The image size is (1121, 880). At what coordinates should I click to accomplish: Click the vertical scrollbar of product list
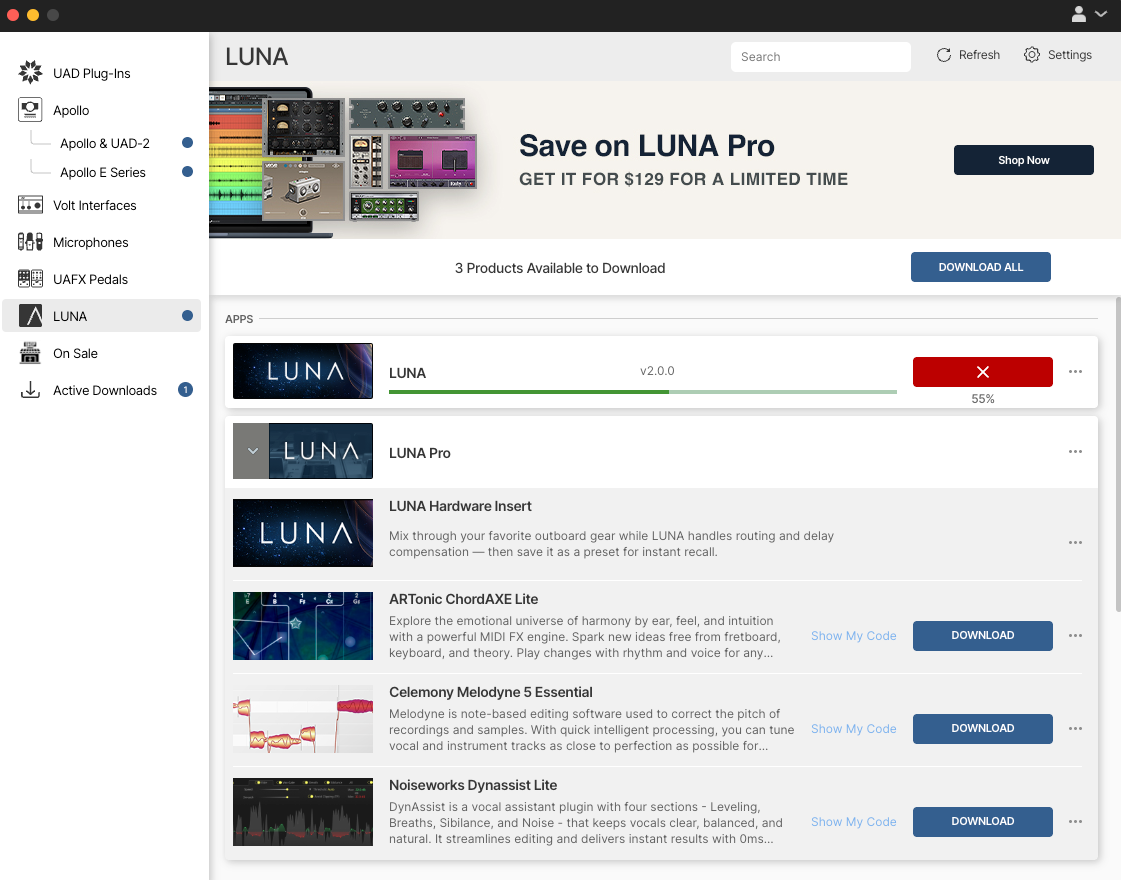click(1117, 454)
